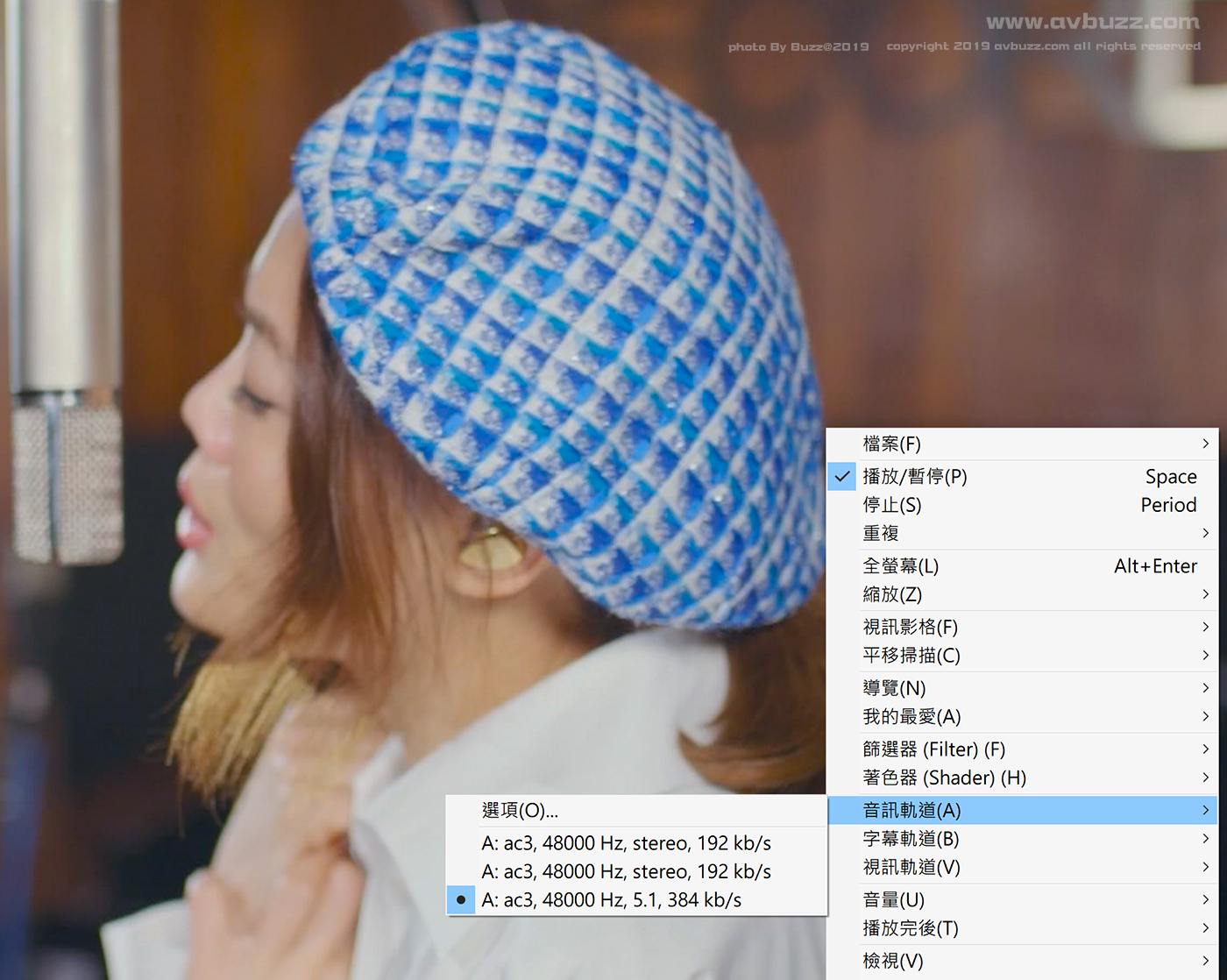Expand the 重複 repeat submenu

tap(881, 533)
